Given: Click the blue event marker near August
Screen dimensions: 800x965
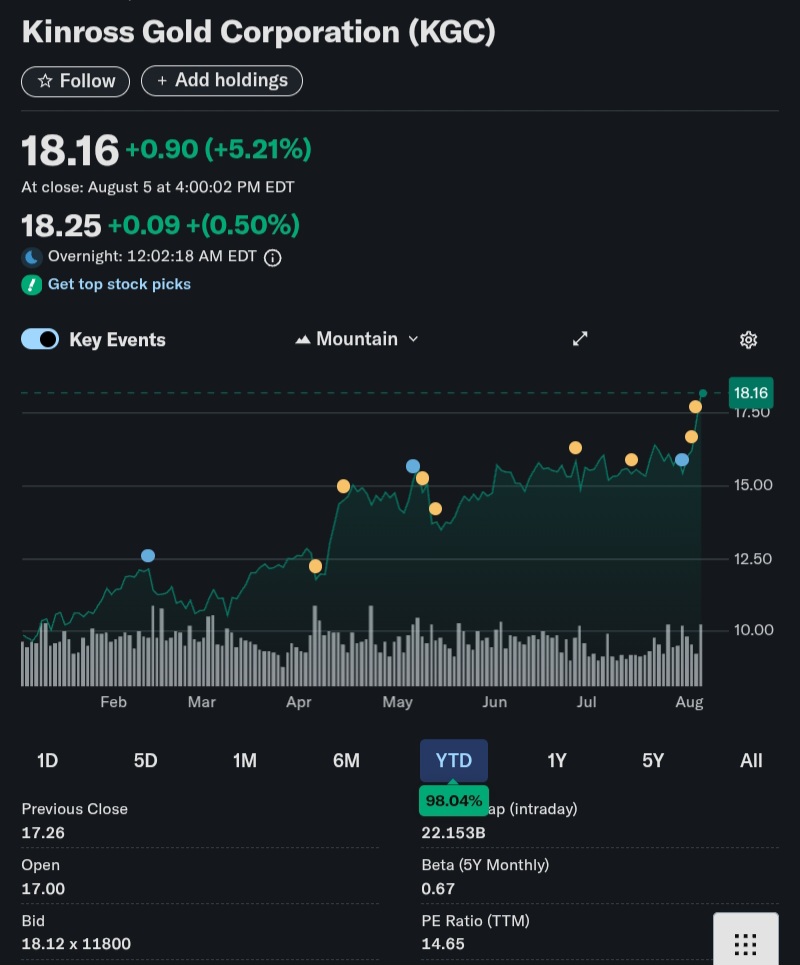Looking at the screenshot, I should (682, 460).
